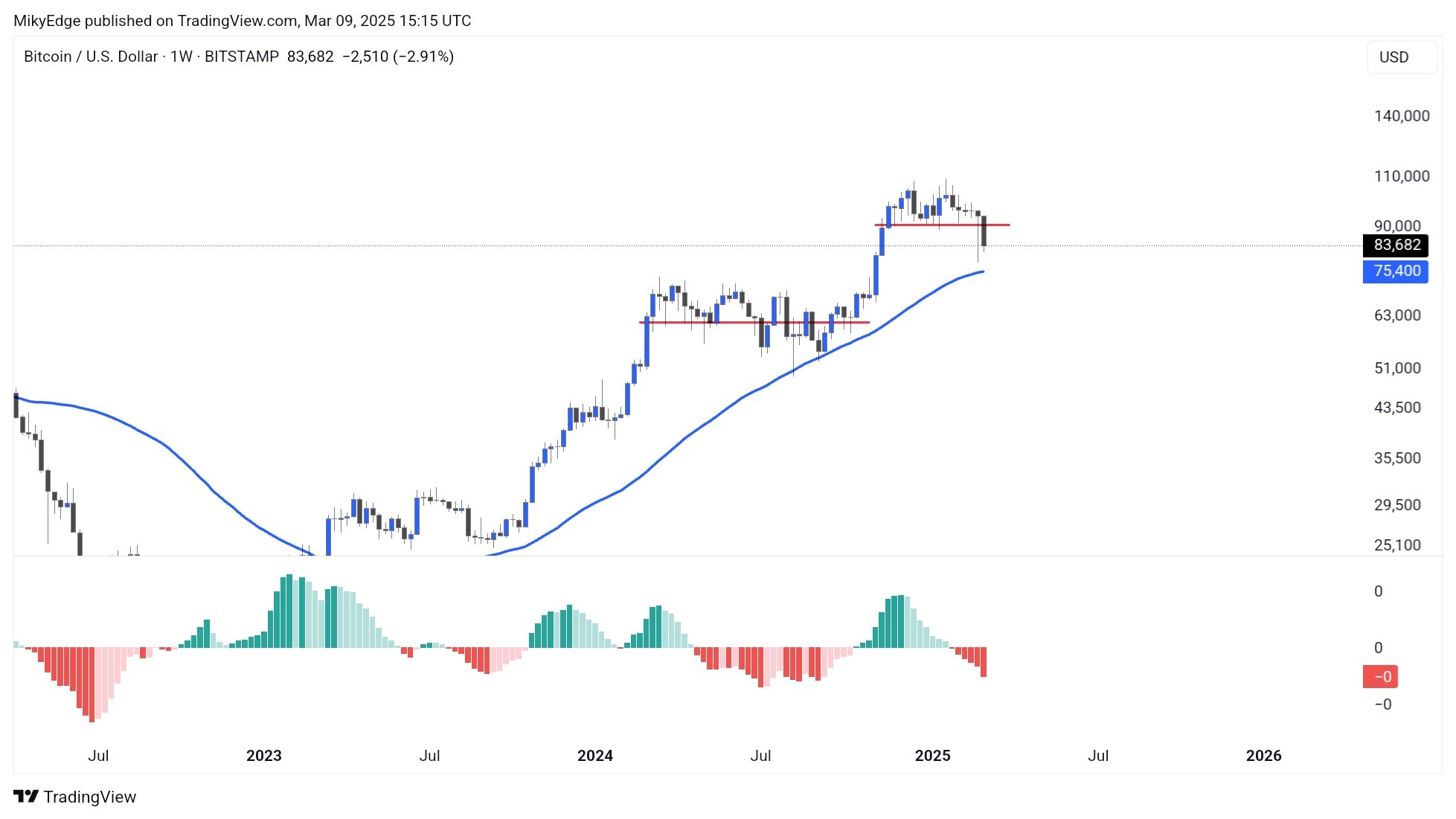Click the 110,000 price scale label
The image size is (1456, 819).
1402,176
